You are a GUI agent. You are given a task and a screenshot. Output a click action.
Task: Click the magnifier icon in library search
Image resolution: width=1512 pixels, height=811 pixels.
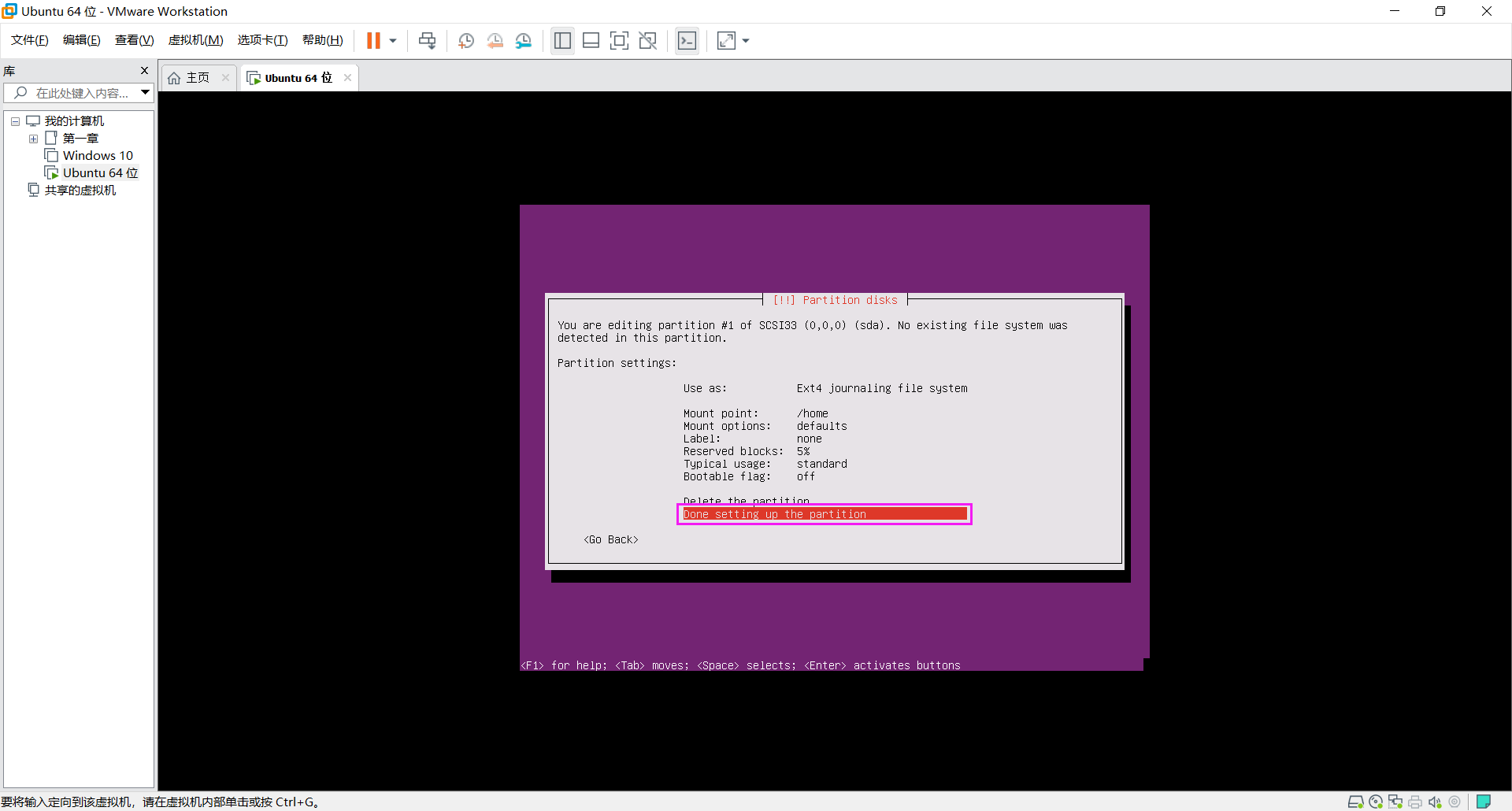point(20,93)
